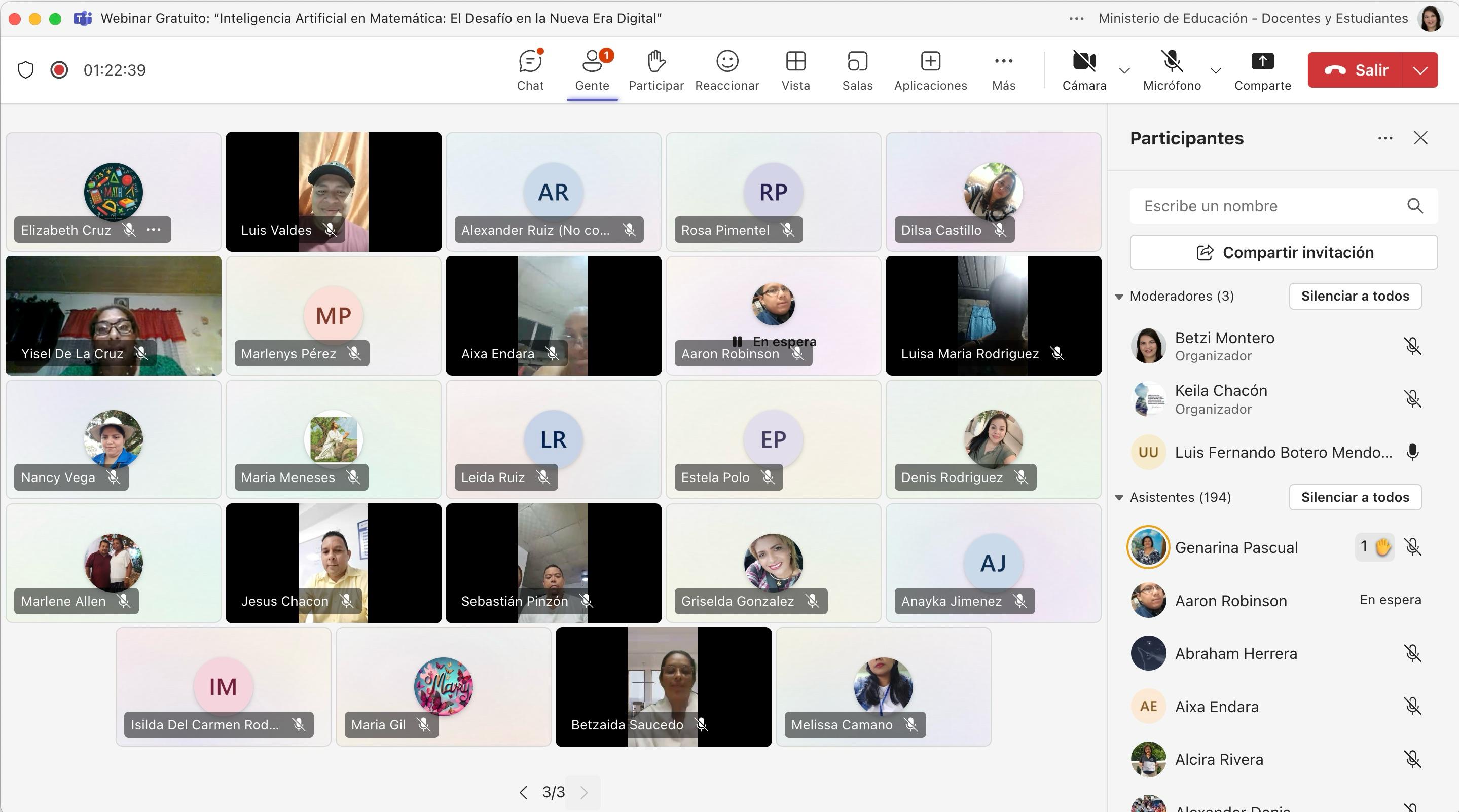Click the Escribe un nombre search field
This screenshot has height=812, width=1459.
pos(1284,206)
